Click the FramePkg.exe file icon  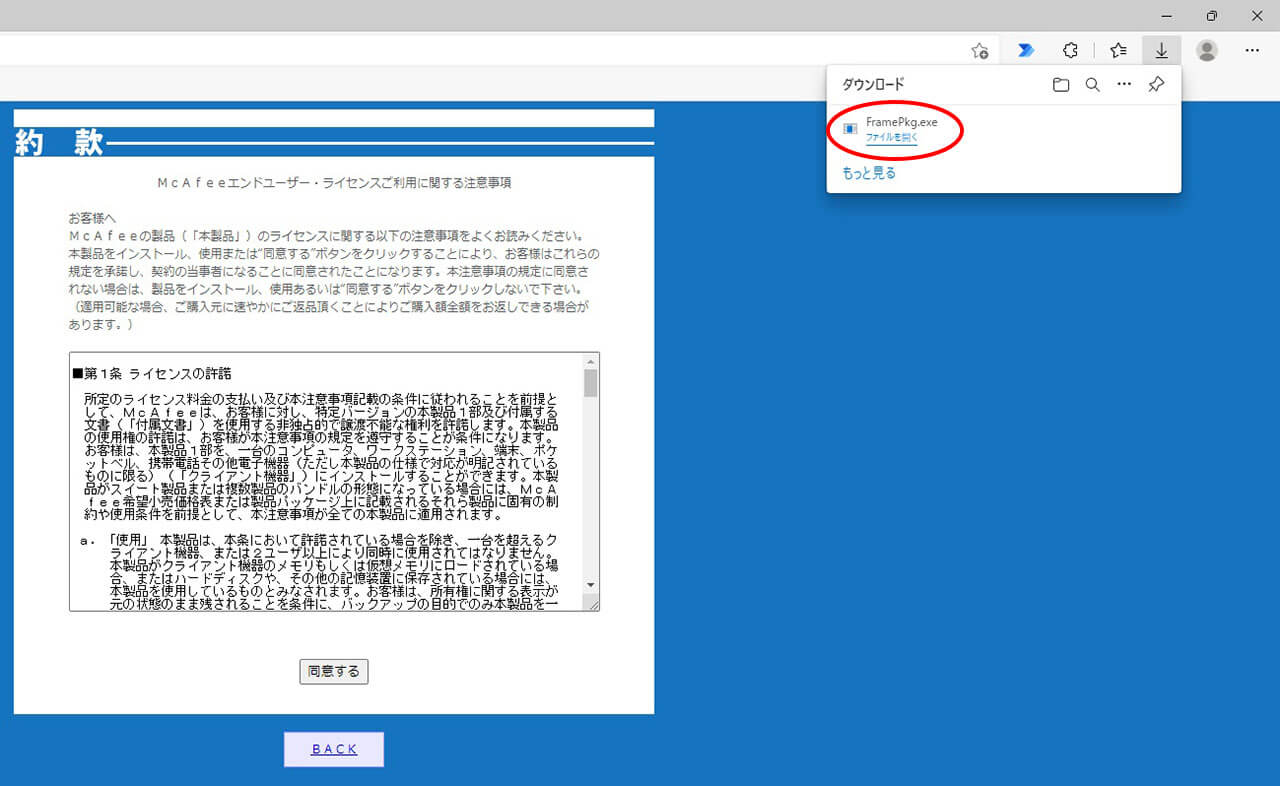pyautogui.click(x=850, y=129)
